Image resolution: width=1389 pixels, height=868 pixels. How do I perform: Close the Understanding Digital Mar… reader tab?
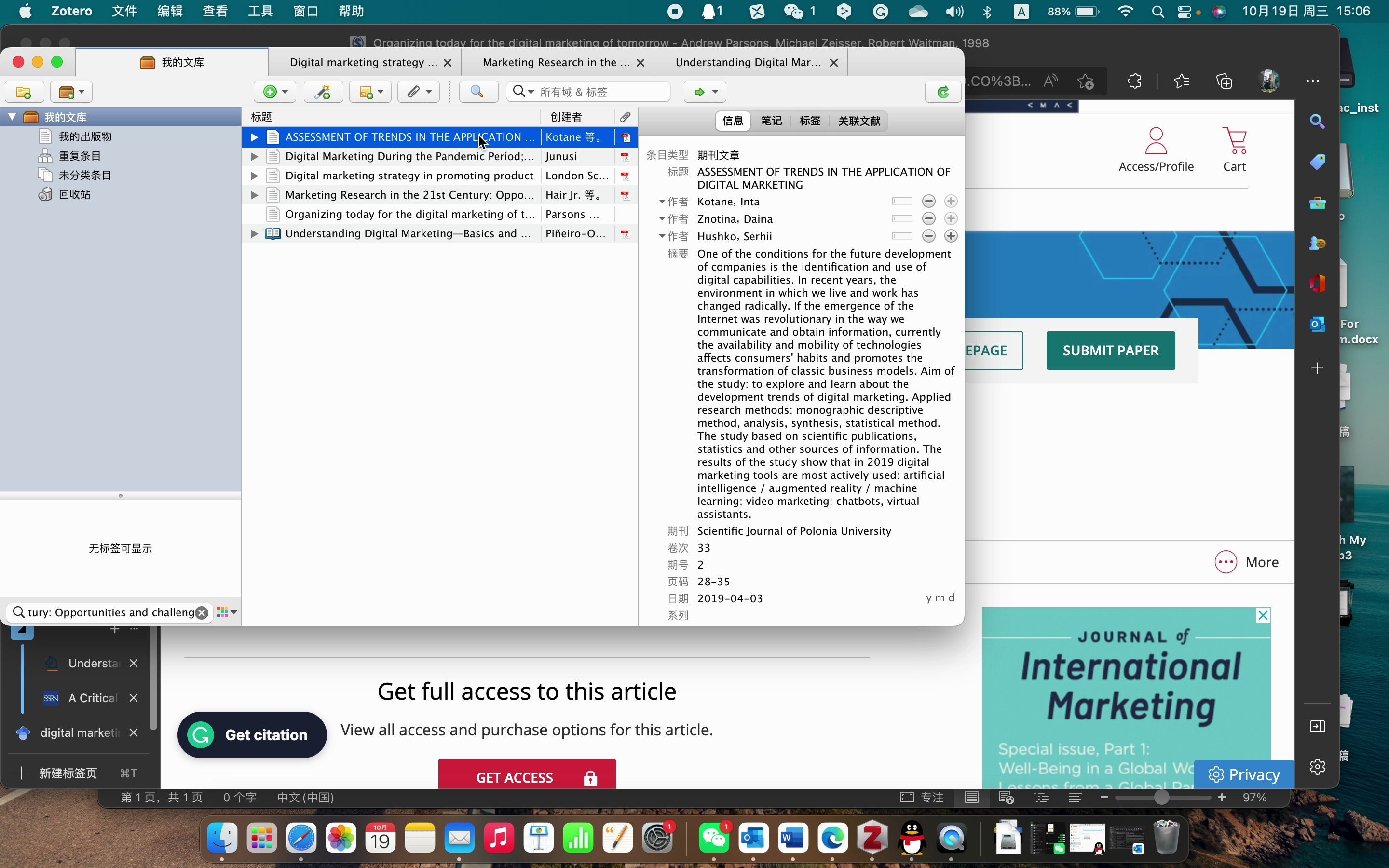834,63
